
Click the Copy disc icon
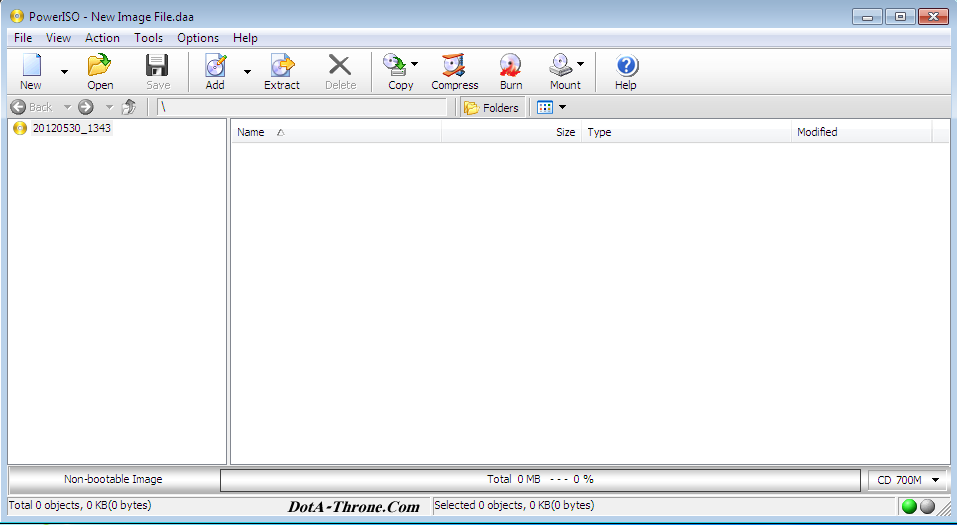point(395,65)
